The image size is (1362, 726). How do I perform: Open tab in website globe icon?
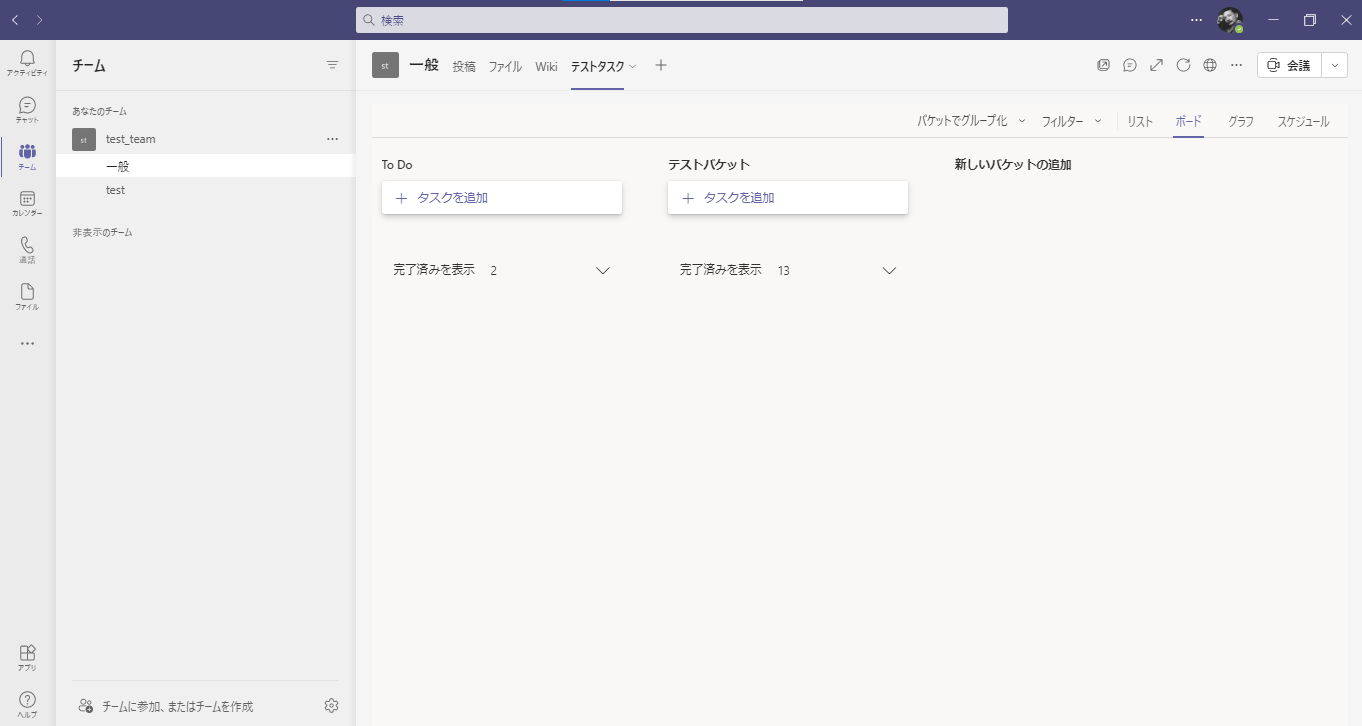pyautogui.click(x=1210, y=65)
